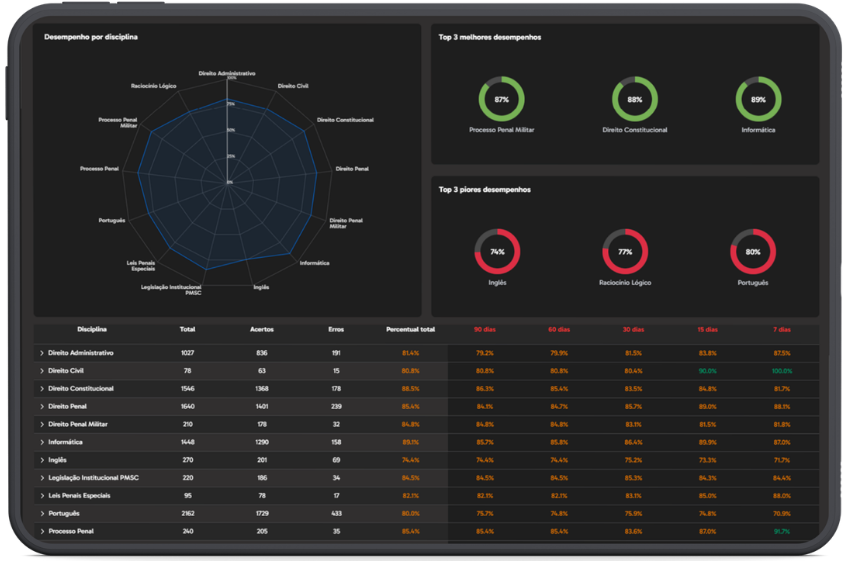848x561 pixels.
Task: Click the 88% Direito Constitucional gauge
Action: coord(634,99)
